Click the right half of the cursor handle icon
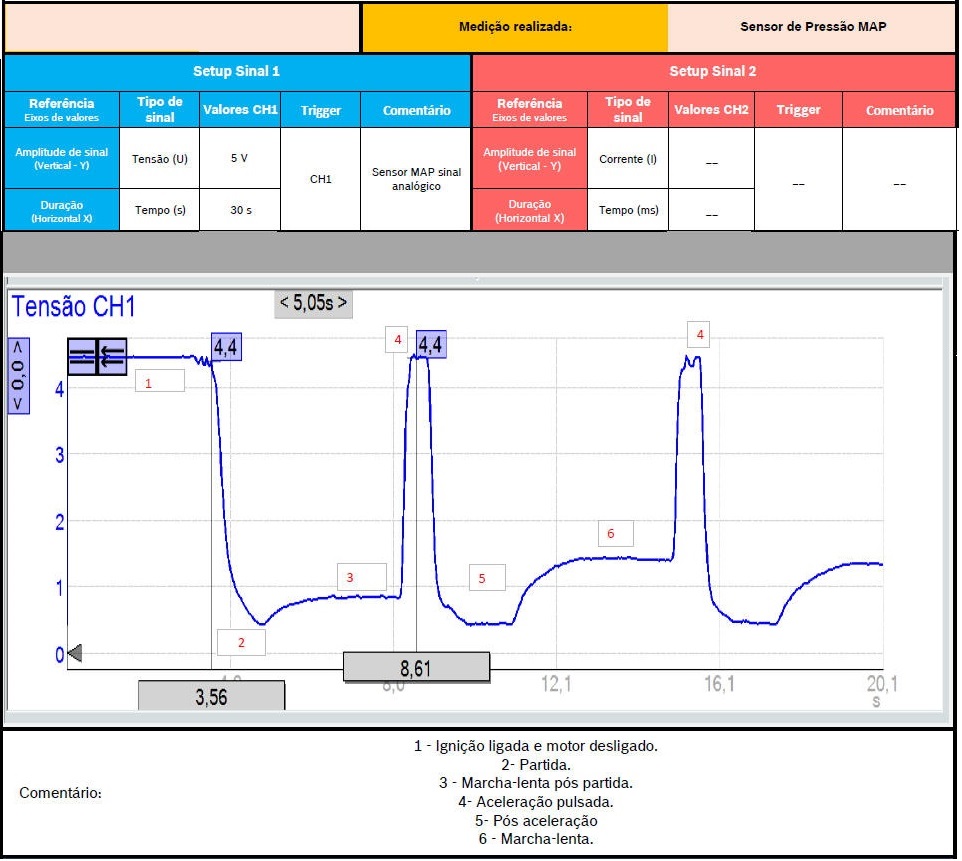This screenshot has height=861, width=962. [x=112, y=356]
